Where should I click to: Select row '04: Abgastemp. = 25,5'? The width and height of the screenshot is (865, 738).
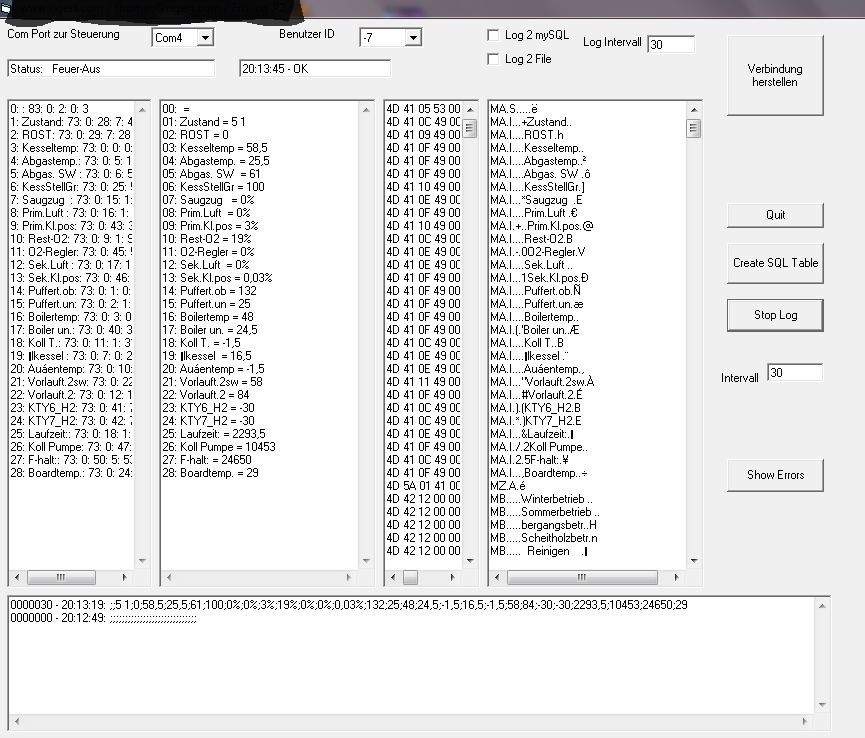[216, 161]
